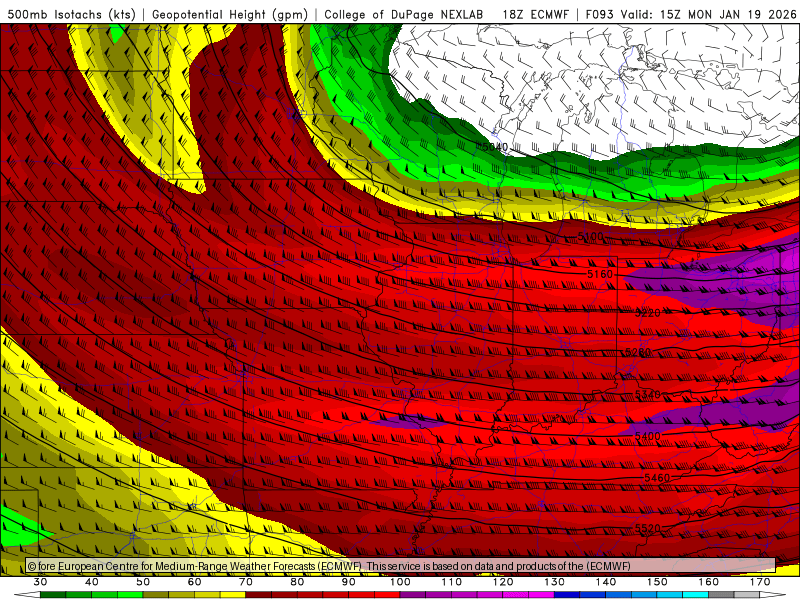
Task: Select the dark blue 130-135 kts legend swatch
Action: 567,595
